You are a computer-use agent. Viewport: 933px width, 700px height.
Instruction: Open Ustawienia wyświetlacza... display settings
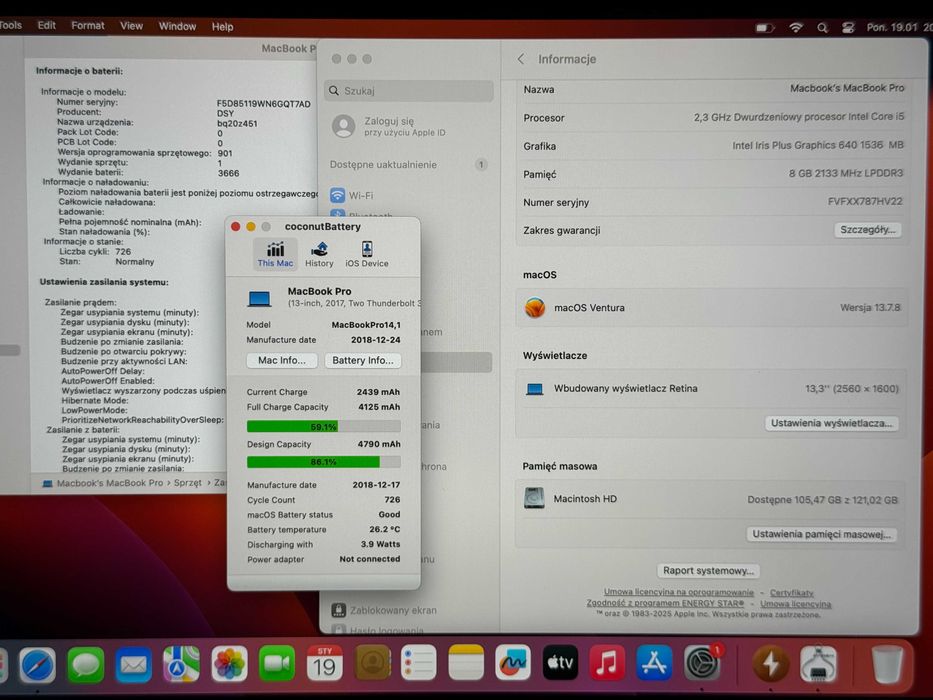[x=831, y=423]
